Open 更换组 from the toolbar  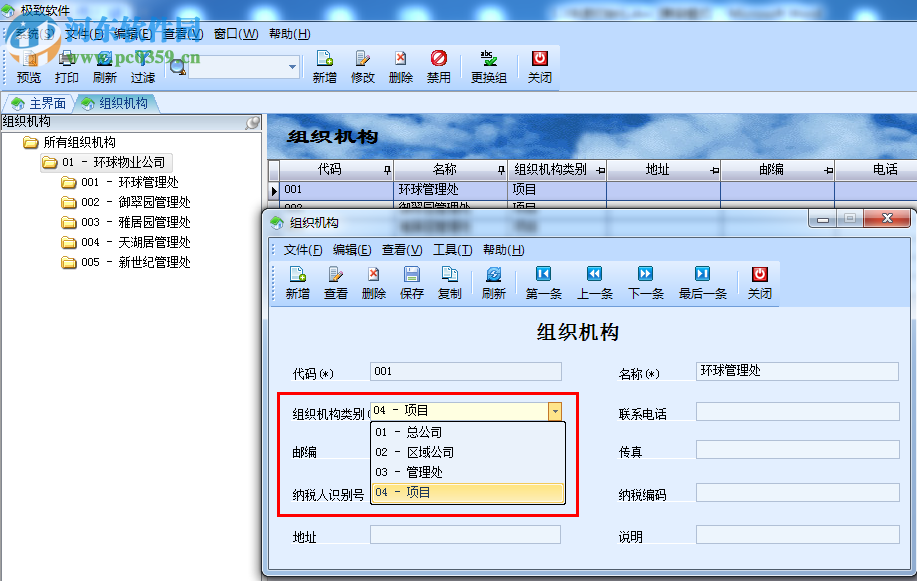tap(487, 66)
